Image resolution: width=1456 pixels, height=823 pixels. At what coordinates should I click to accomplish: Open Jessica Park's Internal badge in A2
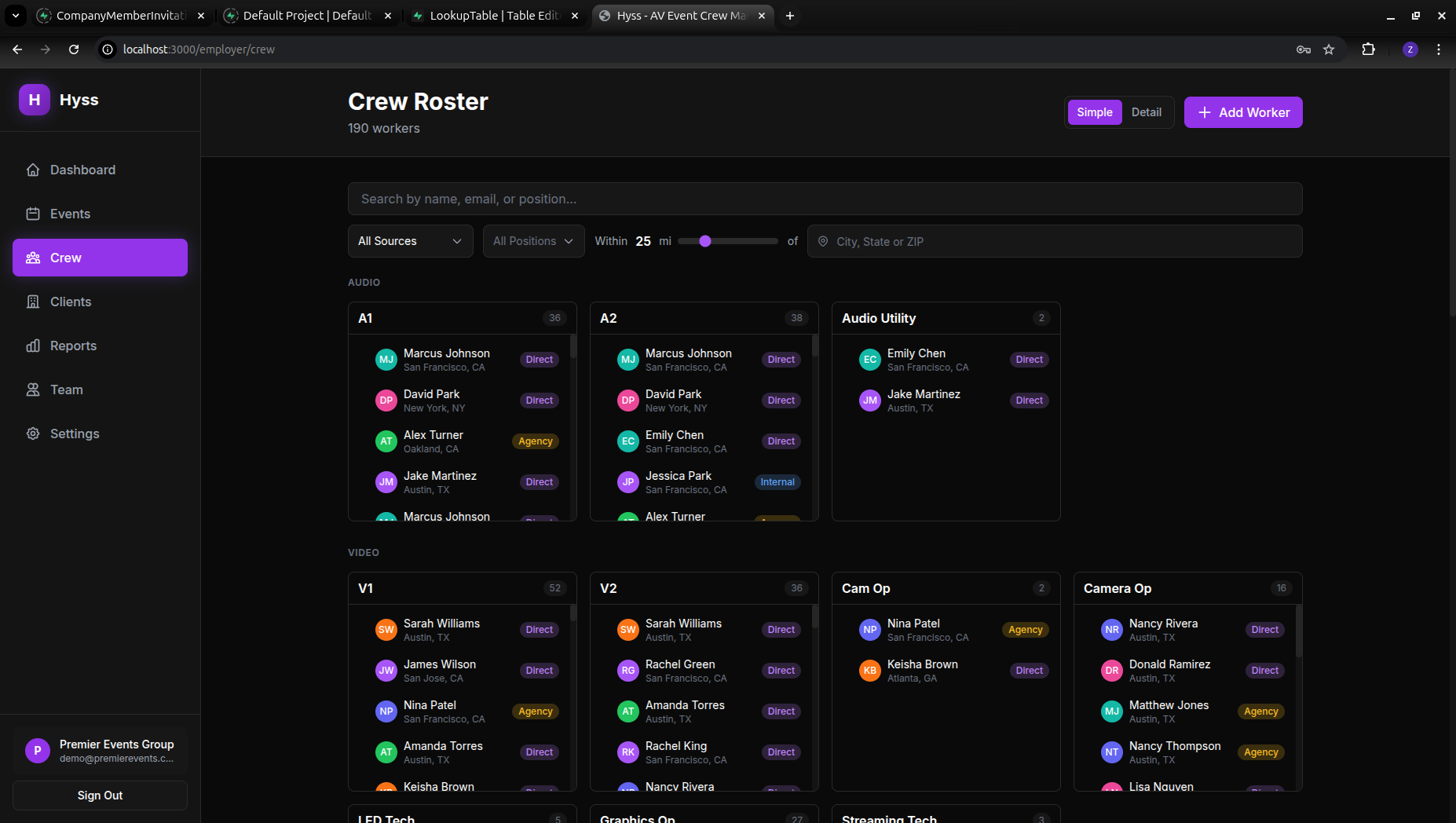pyautogui.click(x=777, y=482)
